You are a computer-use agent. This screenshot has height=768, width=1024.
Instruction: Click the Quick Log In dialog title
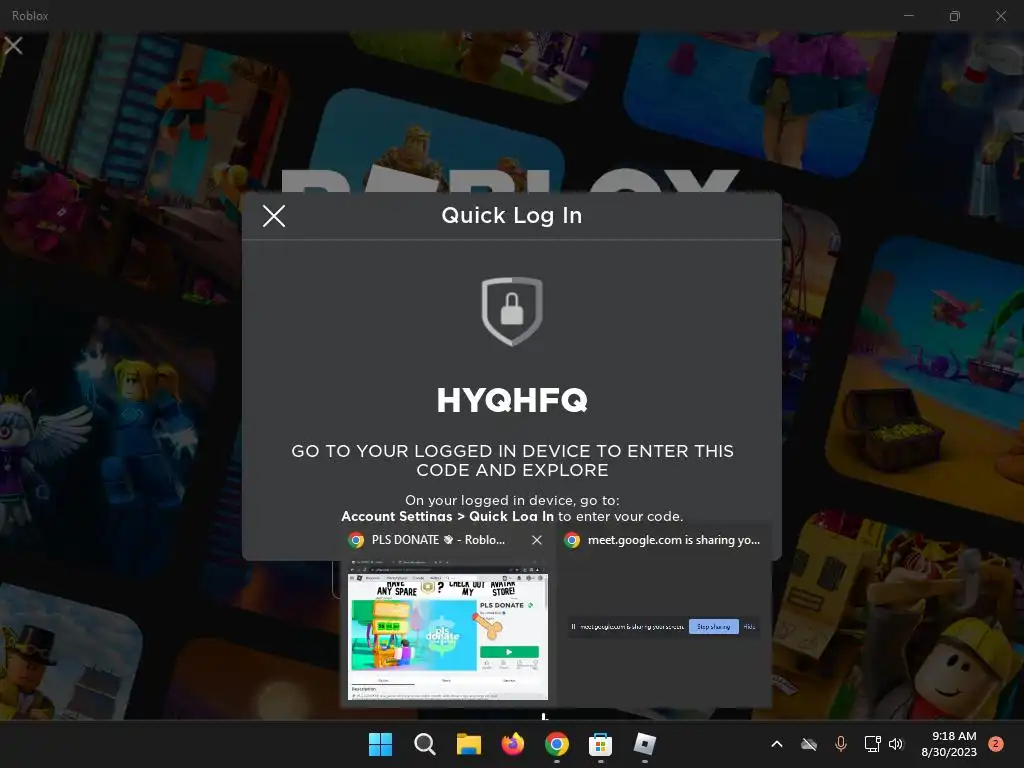(511, 216)
